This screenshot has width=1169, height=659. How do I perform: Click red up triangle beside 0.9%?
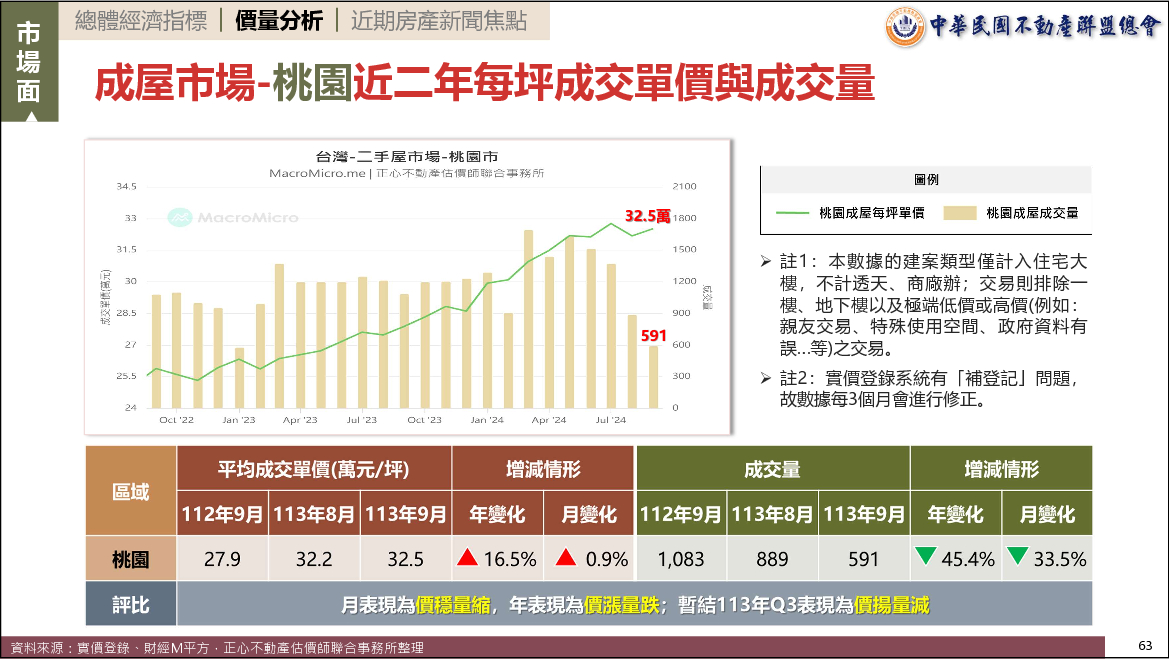[567, 559]
